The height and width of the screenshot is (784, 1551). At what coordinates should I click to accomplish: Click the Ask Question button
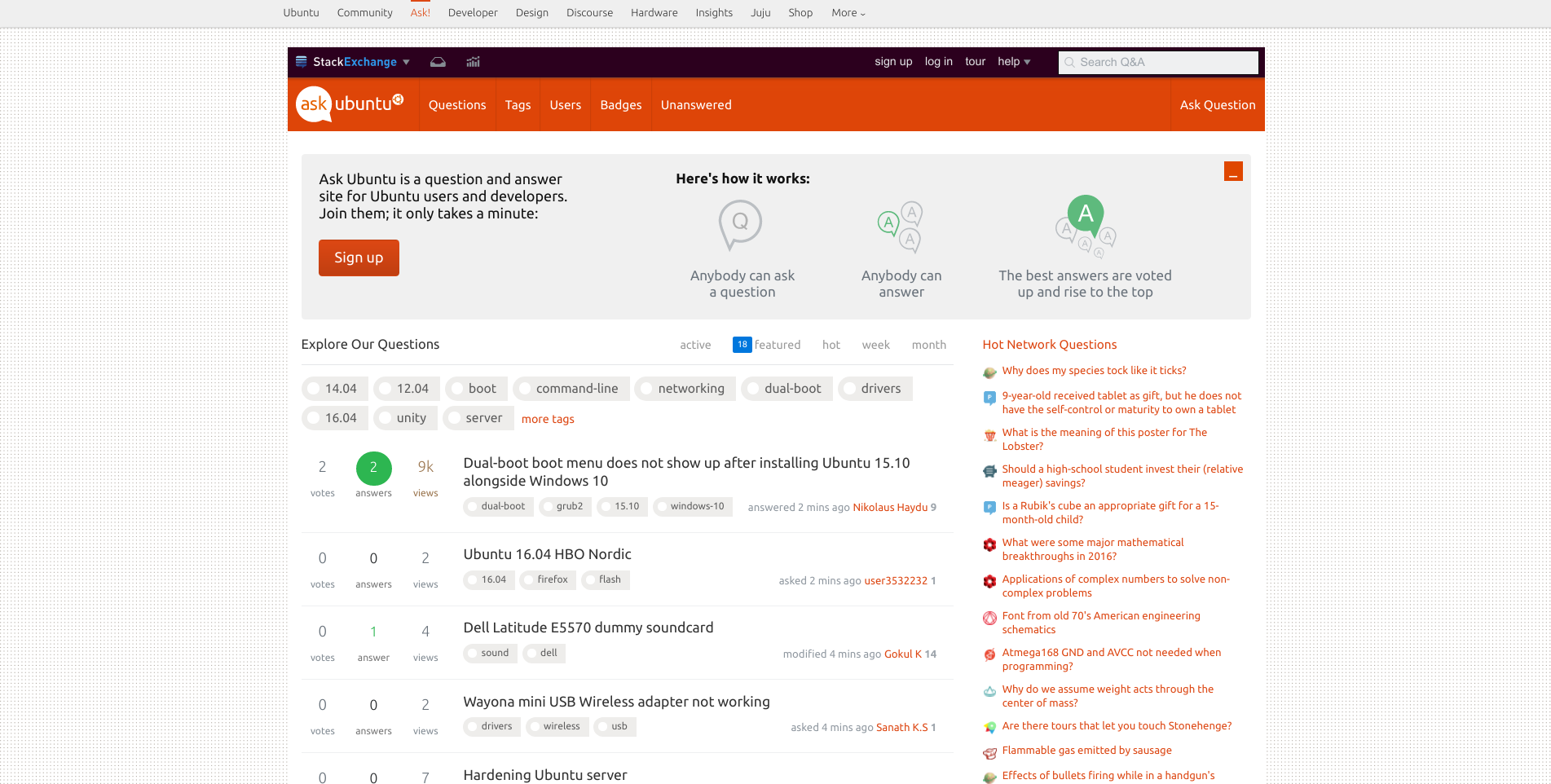(1218, 104)
